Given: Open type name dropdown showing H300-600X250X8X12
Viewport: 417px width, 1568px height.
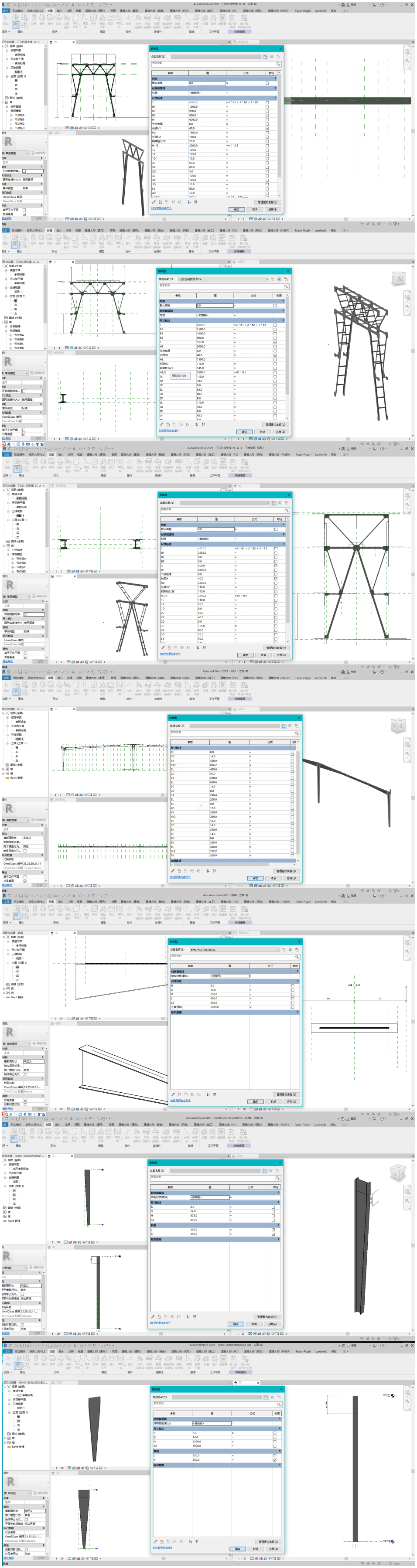Looking at the screenshot, I should pos(279,950).
